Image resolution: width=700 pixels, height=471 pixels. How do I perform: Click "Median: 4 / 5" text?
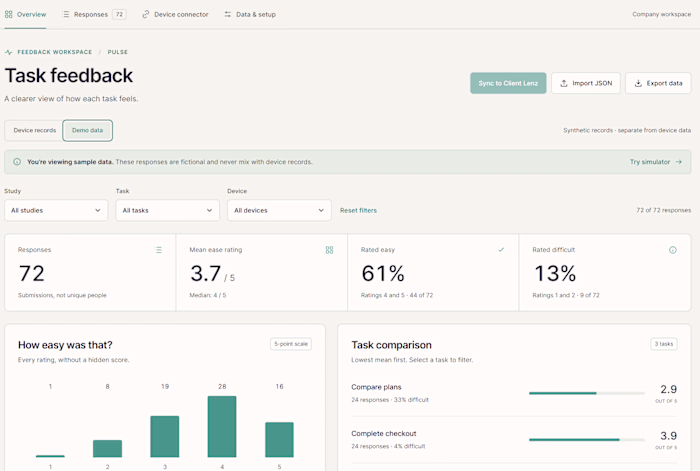208,295
